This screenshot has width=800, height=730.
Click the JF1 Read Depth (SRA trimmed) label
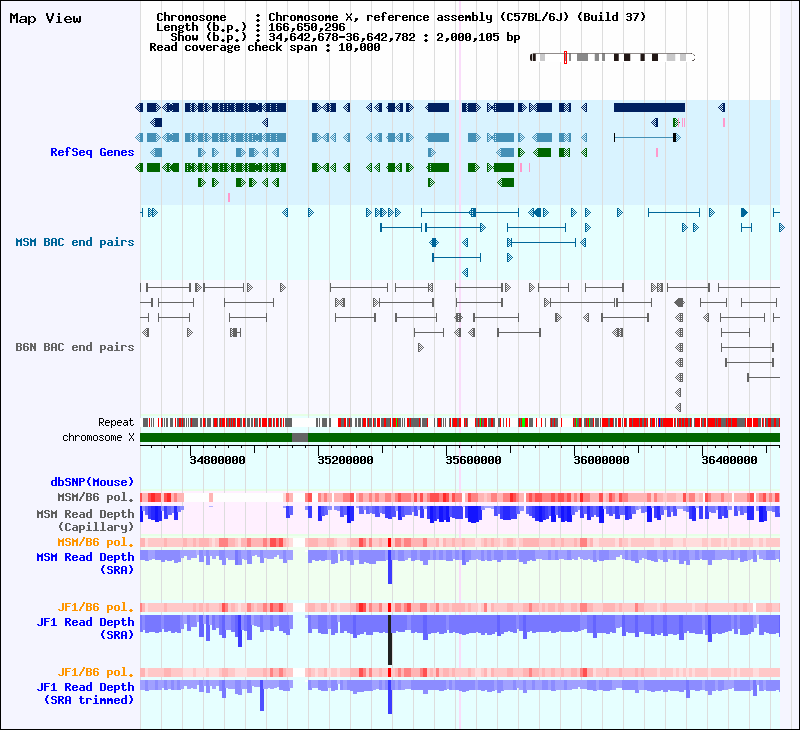pos(85,693)
